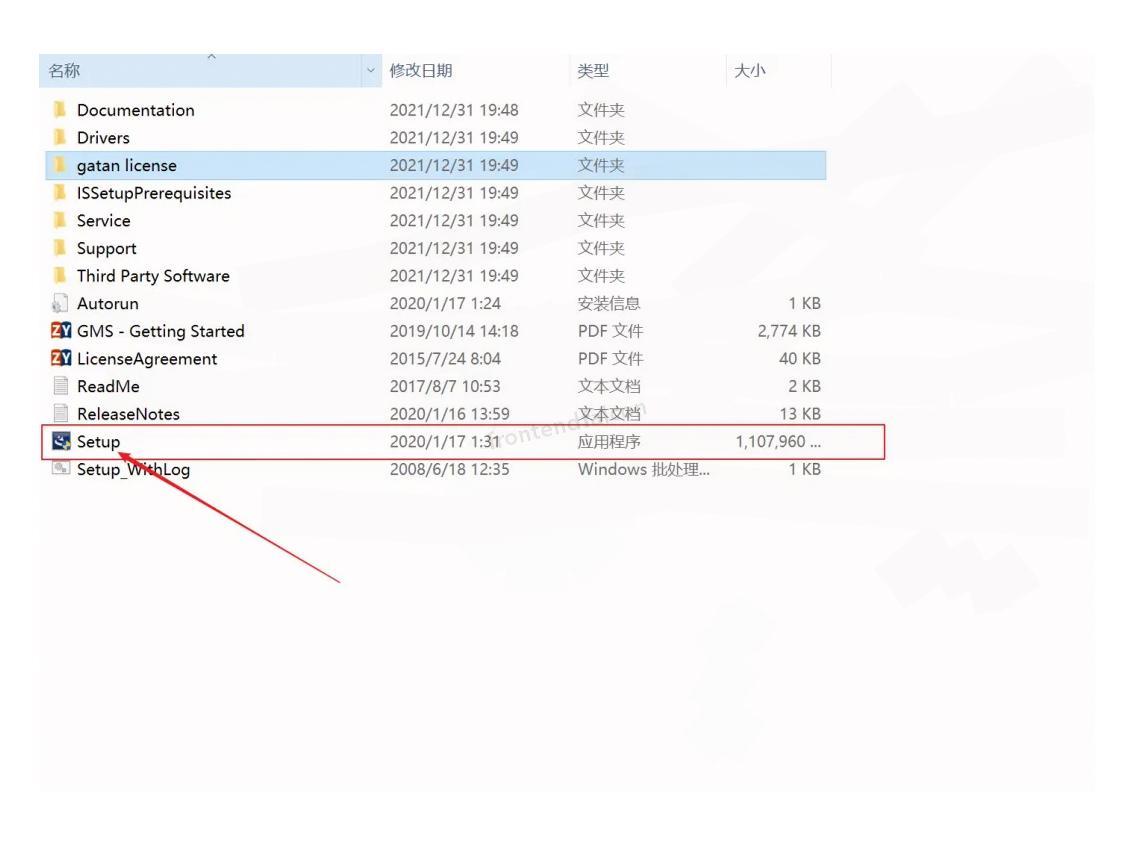Click the Setup file name text
This screenshot has width=1134, height=846.
coord(98,442)
